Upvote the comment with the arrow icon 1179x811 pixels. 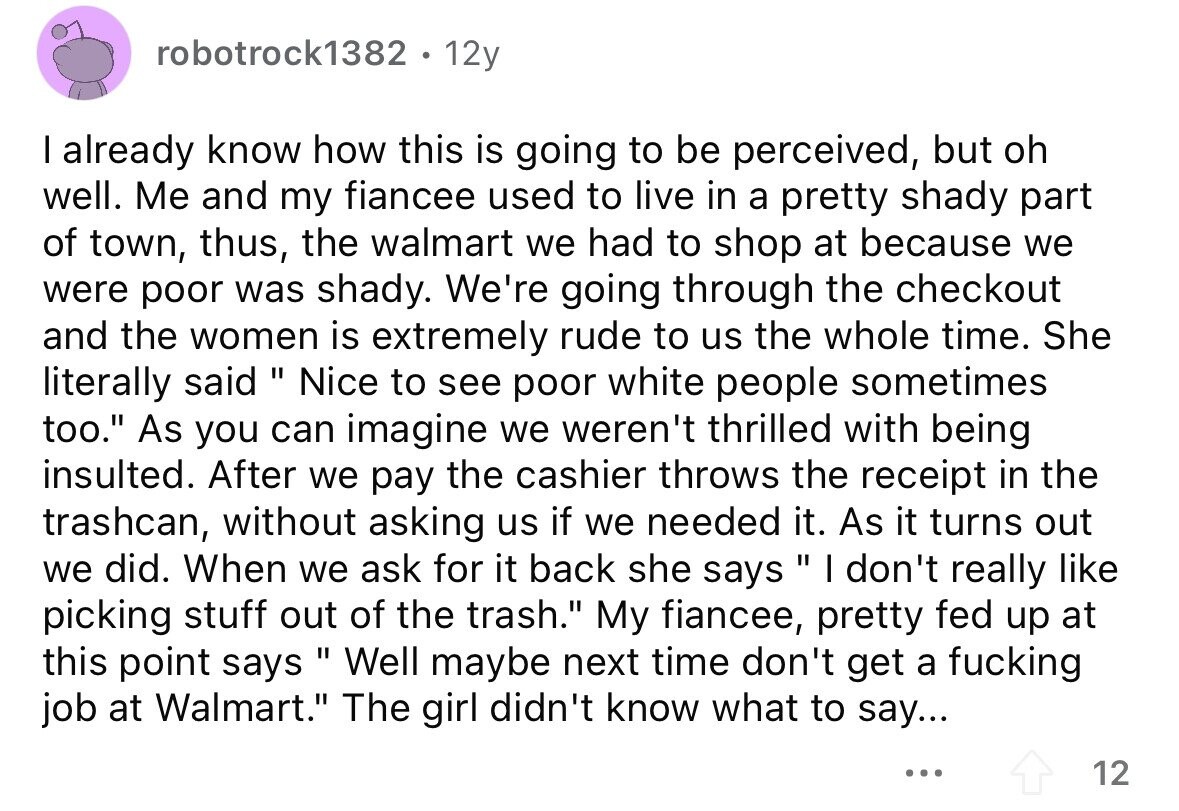pyautogui.click(x=1032, y=773)
